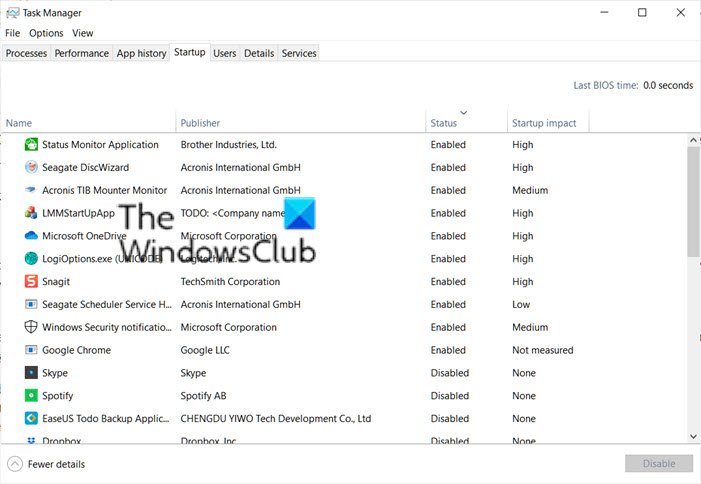Click the Spotify row icon
This screenshot has width=701, height=484.
click(x=31, y=395)
